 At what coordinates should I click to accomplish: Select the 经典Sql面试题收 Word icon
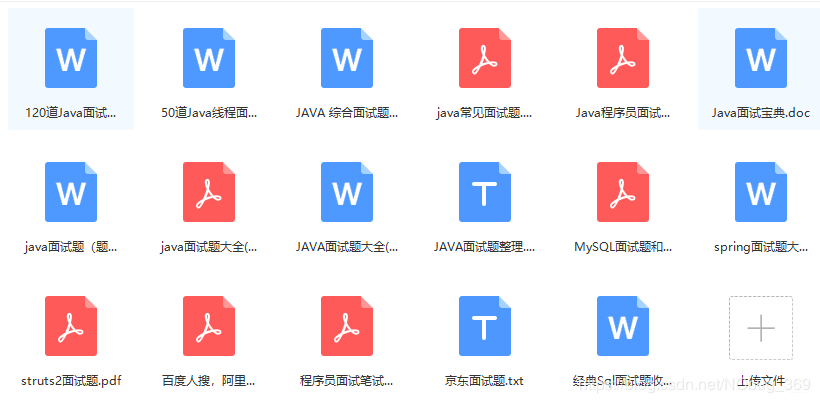(623, 326)
